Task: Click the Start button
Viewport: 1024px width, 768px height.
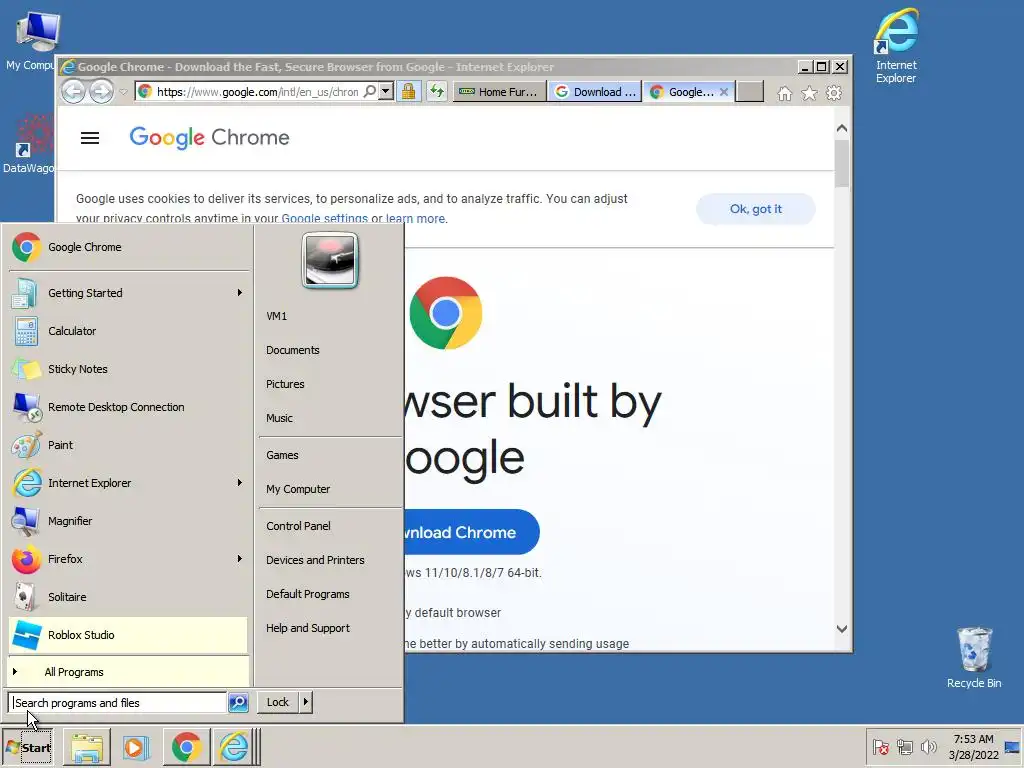Action: click(28, 748)
